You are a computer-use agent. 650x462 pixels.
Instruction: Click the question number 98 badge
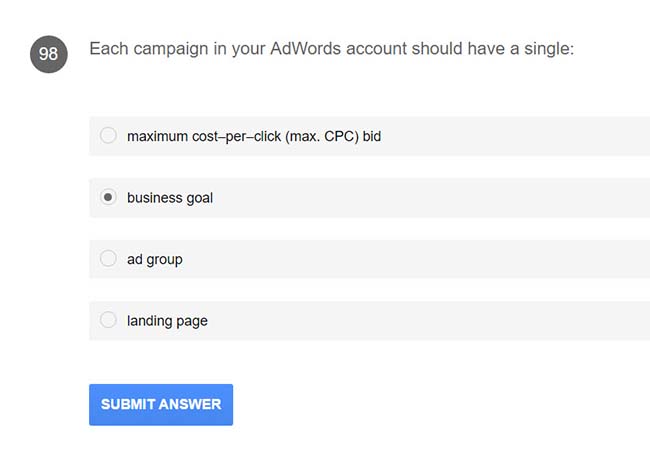[x=48, y=55]
